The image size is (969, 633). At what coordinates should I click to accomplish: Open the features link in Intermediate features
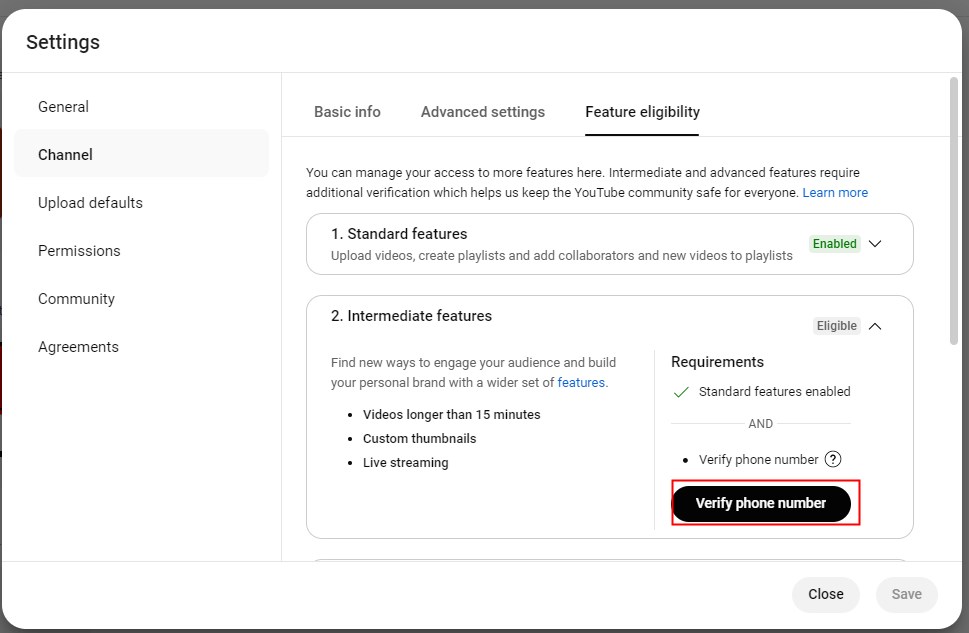pyautogui.click(x=581, y=383)
